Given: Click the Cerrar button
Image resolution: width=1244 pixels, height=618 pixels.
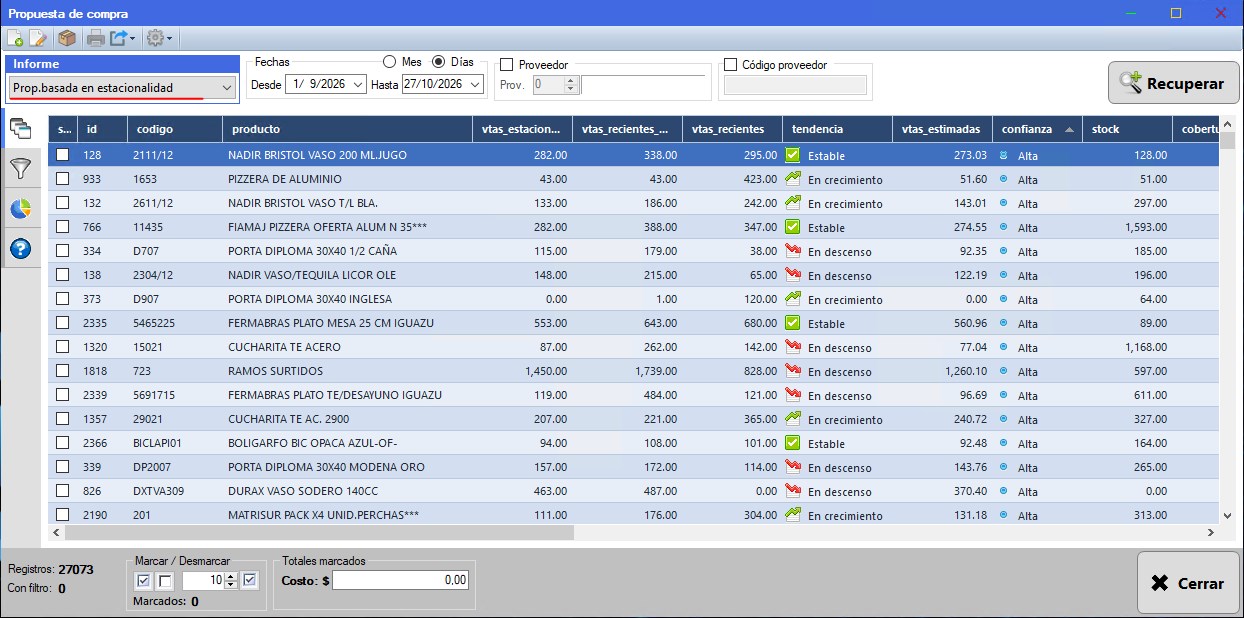Looking at the screenshot, I should point(1188,583).
